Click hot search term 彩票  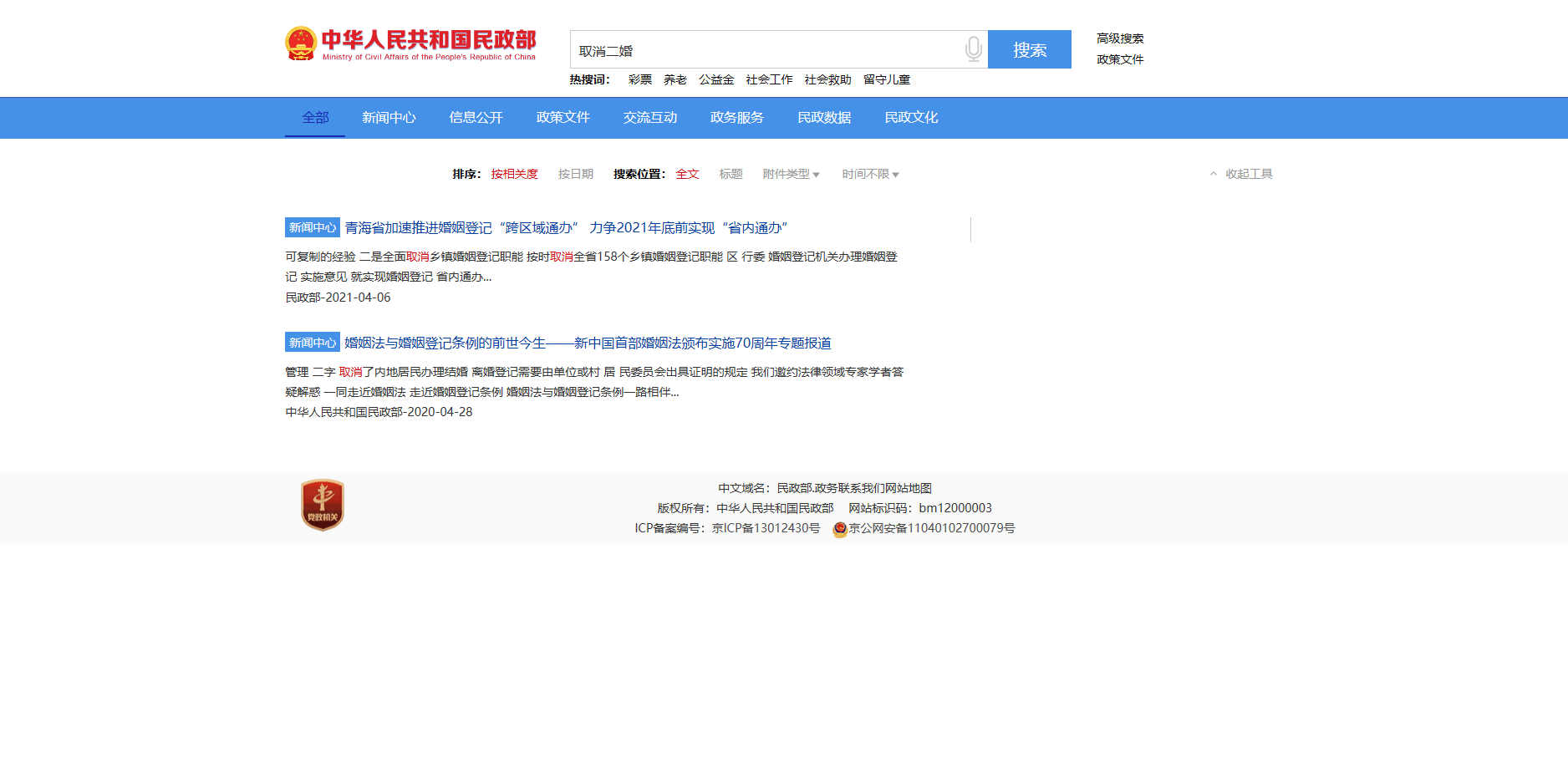coord(639,79)
